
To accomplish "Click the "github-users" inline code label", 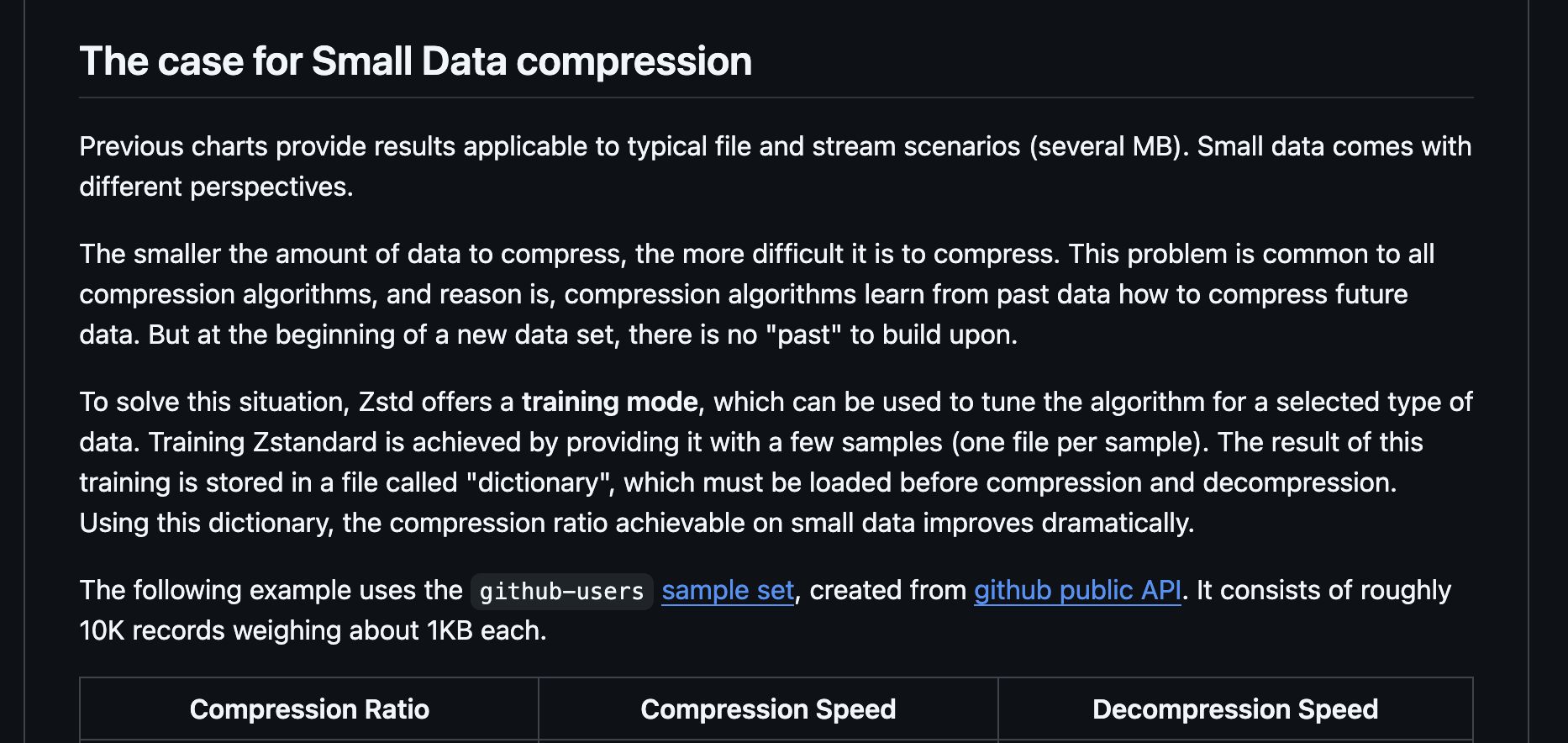I will click(561, 592).
